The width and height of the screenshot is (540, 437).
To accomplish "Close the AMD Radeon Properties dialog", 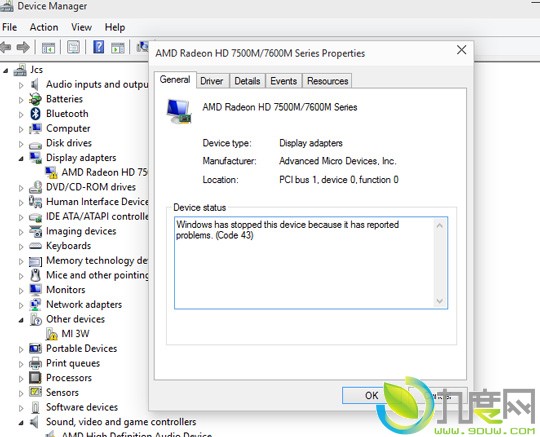I will point(461,50).
